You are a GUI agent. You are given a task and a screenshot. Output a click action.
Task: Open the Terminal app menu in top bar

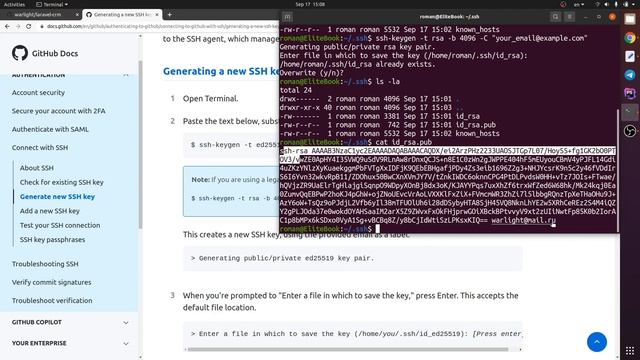click(x=52, y=4)
